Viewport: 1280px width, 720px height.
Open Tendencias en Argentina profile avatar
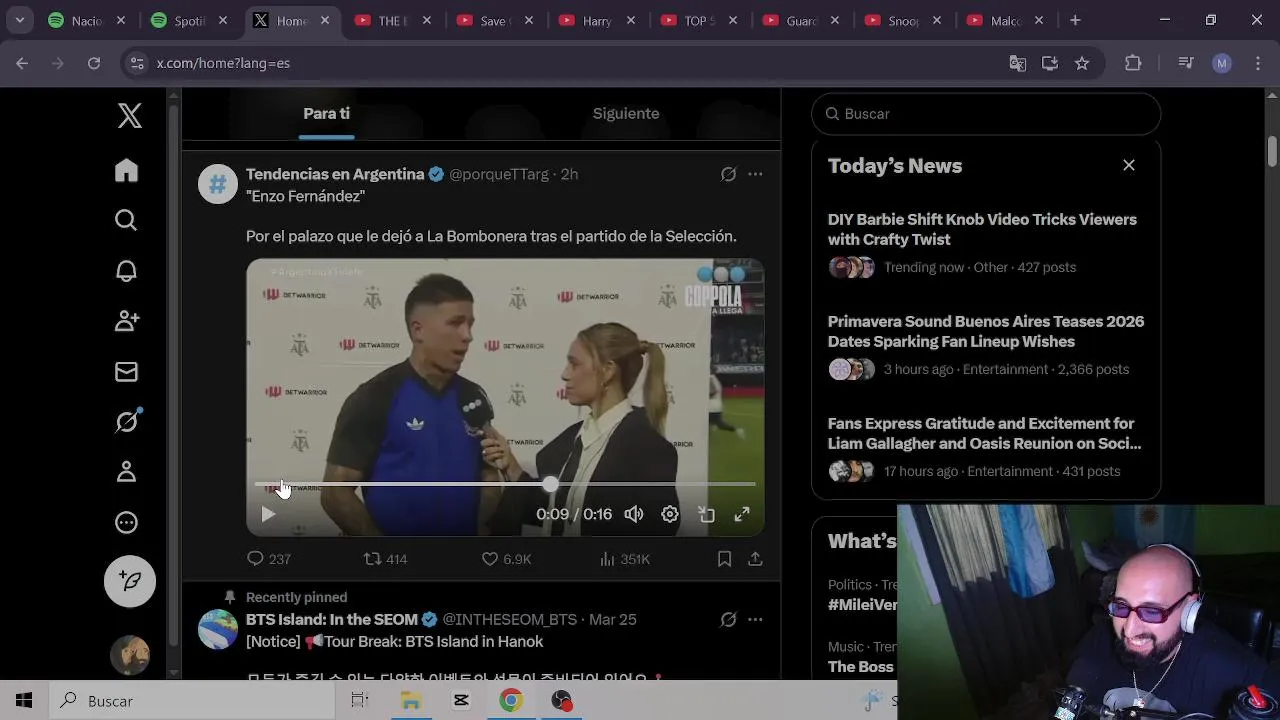click(218, 184)
